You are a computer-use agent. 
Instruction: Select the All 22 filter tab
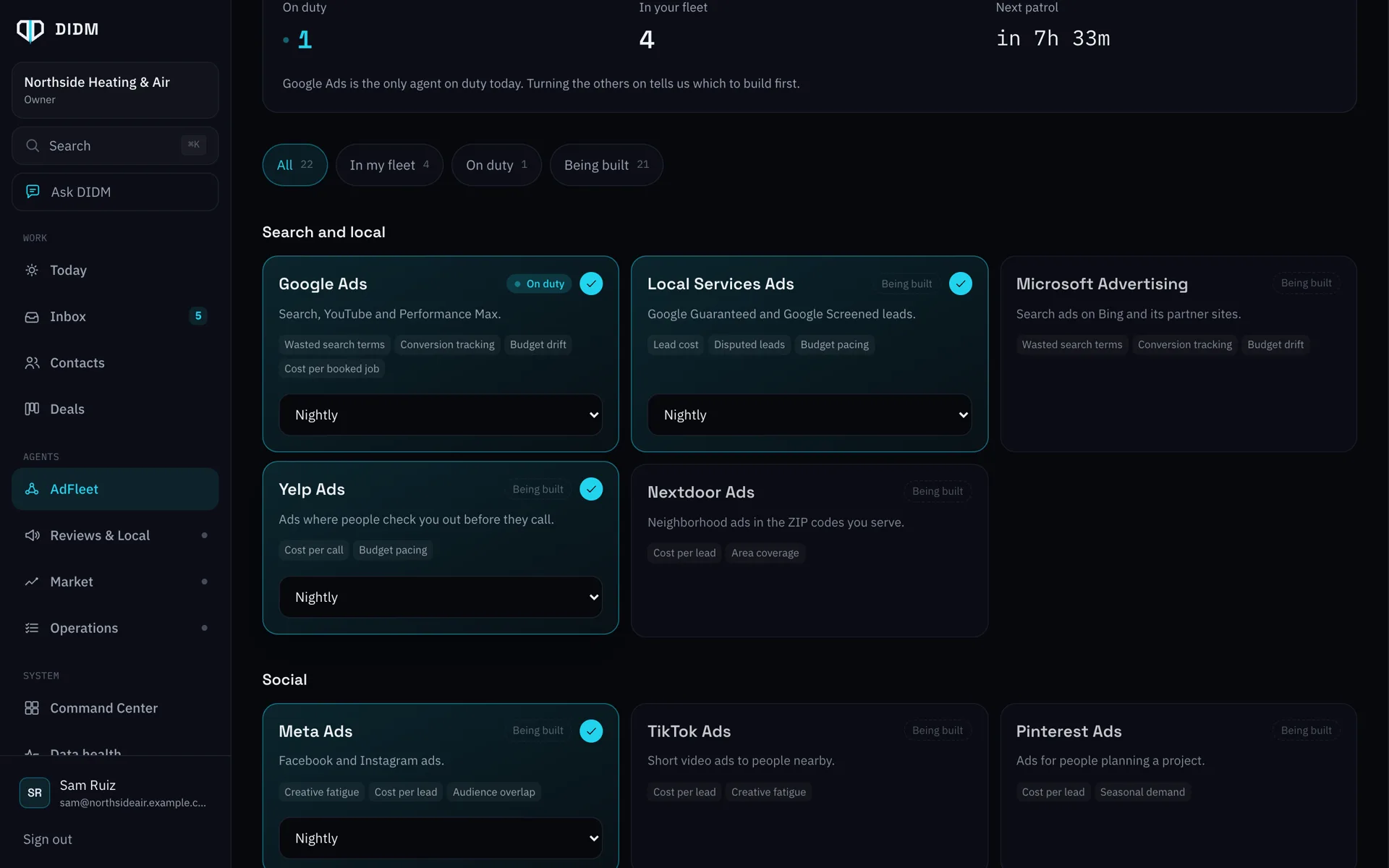pyautogui.click(x=294, y=165)
